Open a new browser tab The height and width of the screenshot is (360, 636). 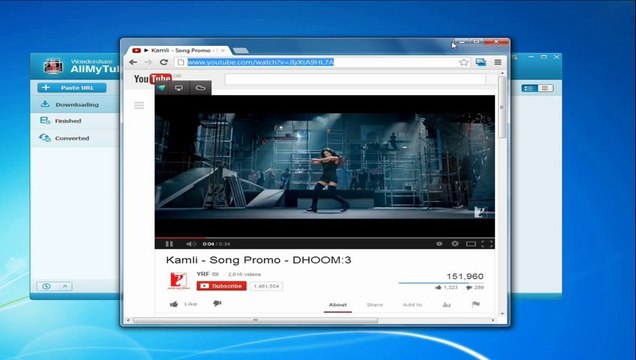241,51
